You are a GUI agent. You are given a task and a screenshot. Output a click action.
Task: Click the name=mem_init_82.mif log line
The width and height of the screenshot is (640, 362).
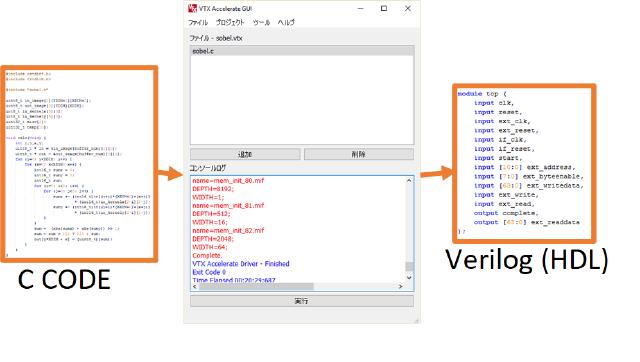(228, 230)
